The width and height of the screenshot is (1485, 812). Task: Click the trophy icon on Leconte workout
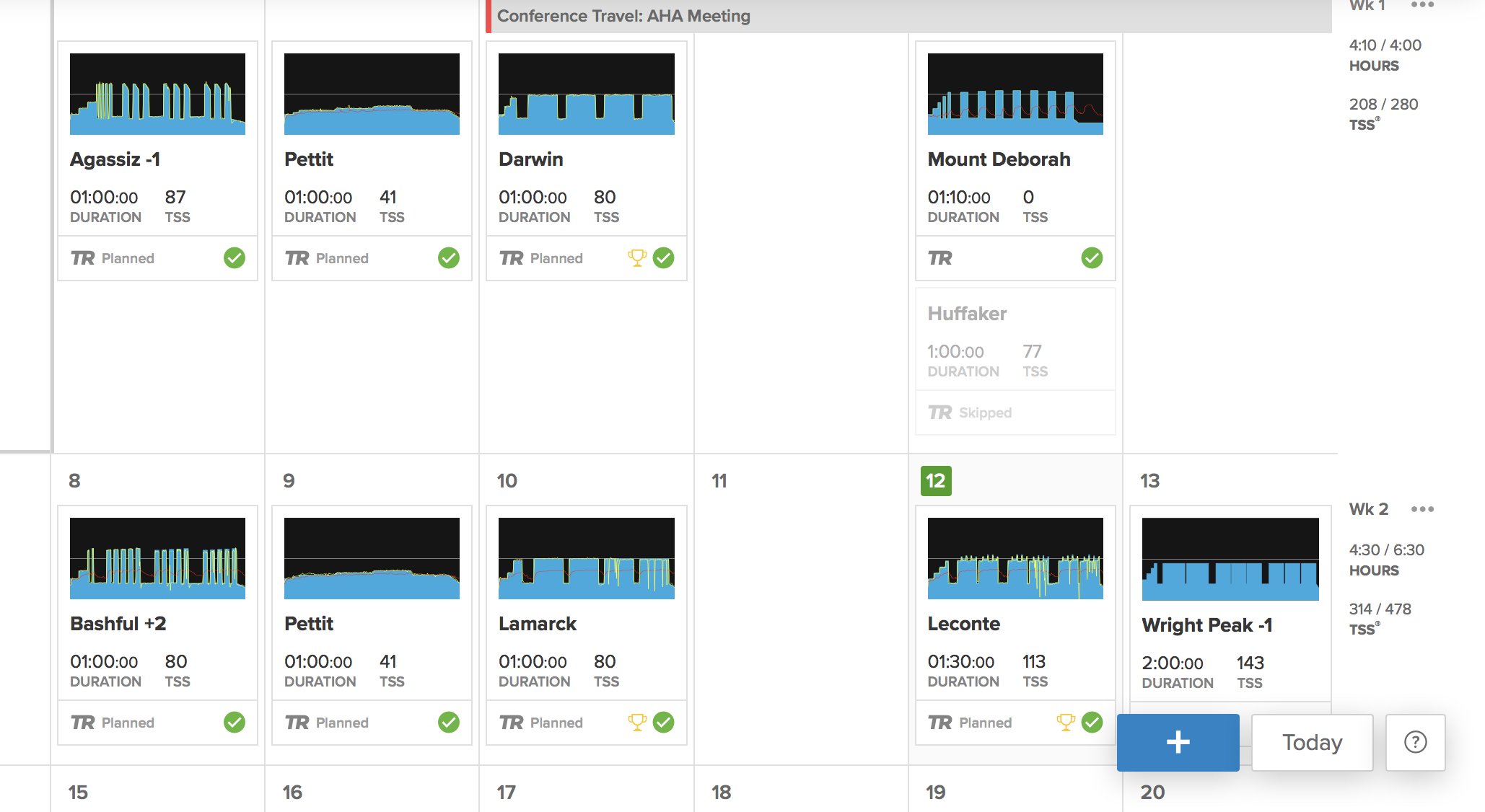1065,722
